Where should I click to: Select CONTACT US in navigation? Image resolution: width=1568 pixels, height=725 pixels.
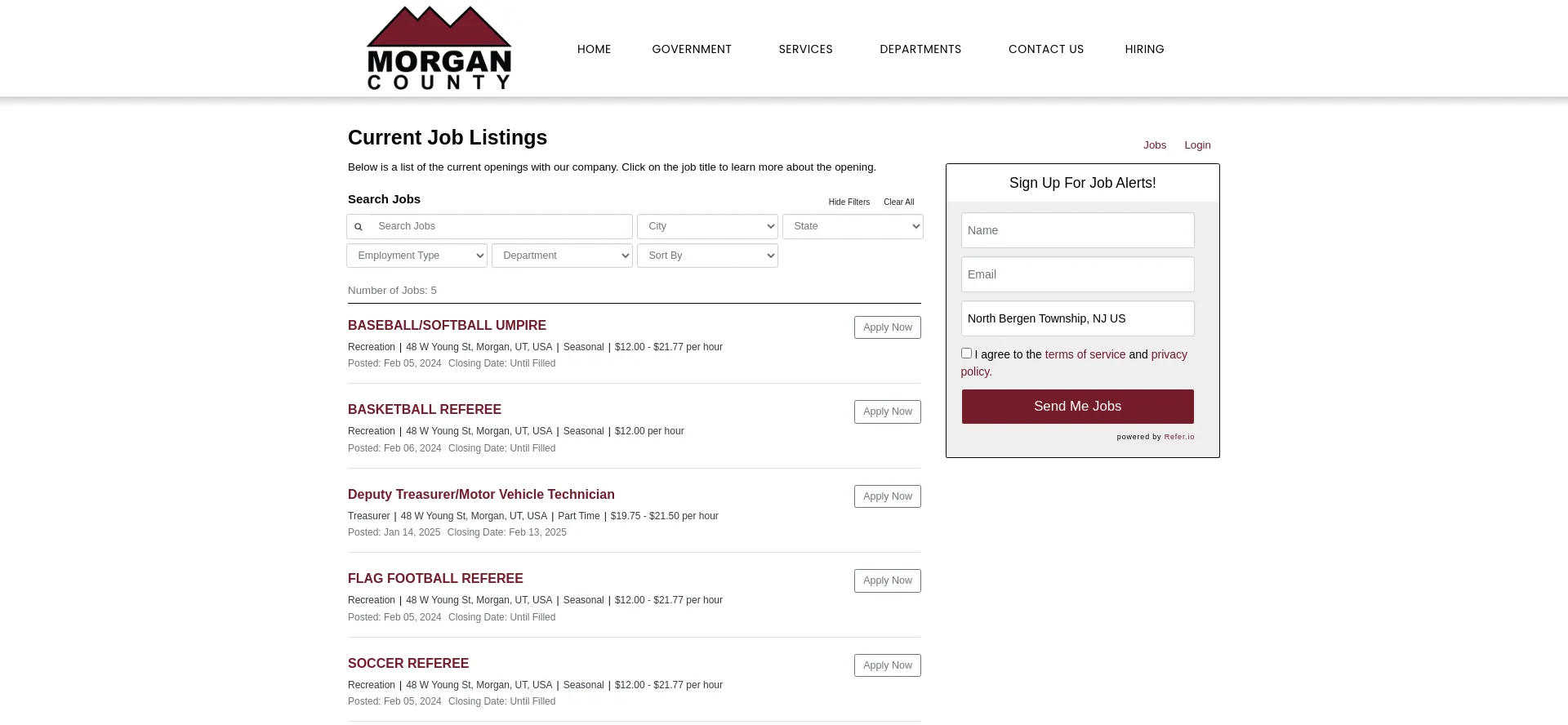1046,49
